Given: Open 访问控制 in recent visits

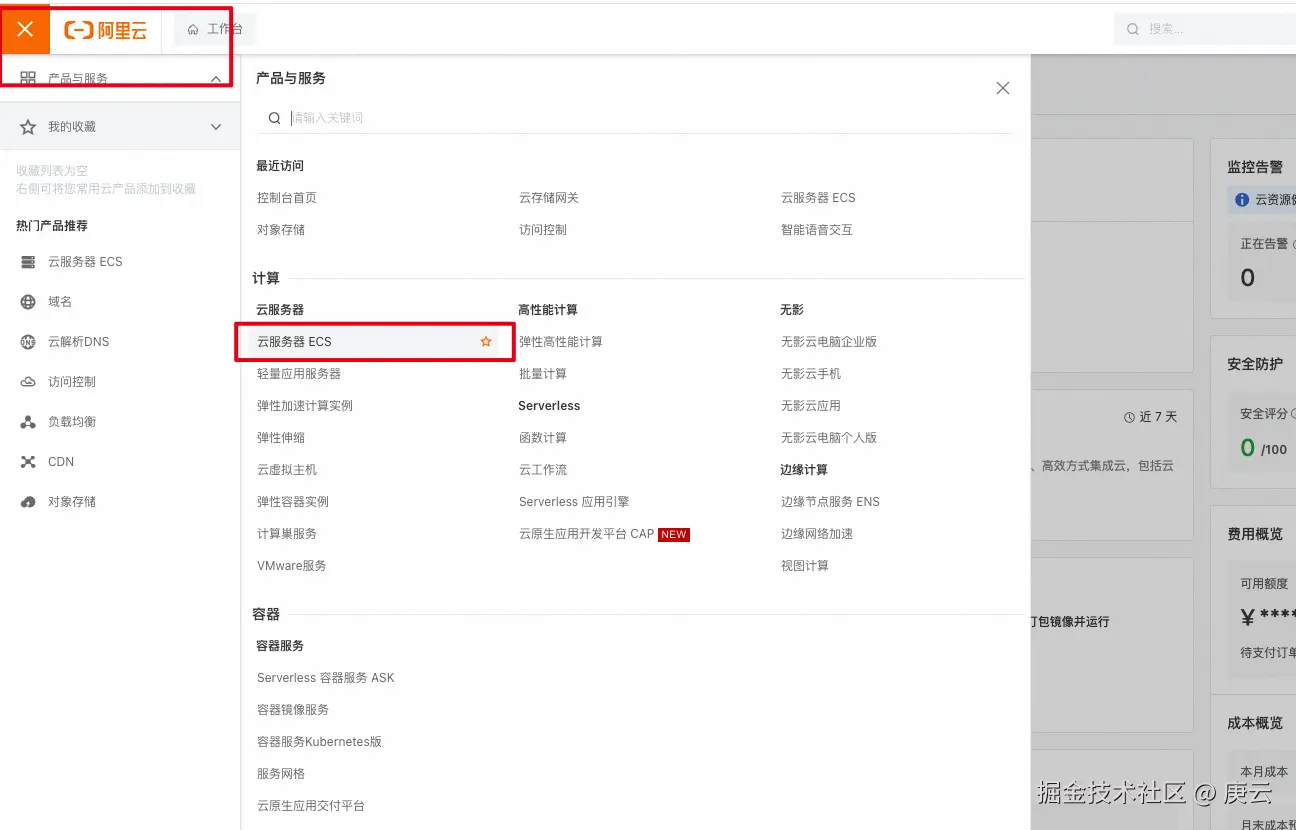Looking at the screenshot, I should (x=543, y=230).
